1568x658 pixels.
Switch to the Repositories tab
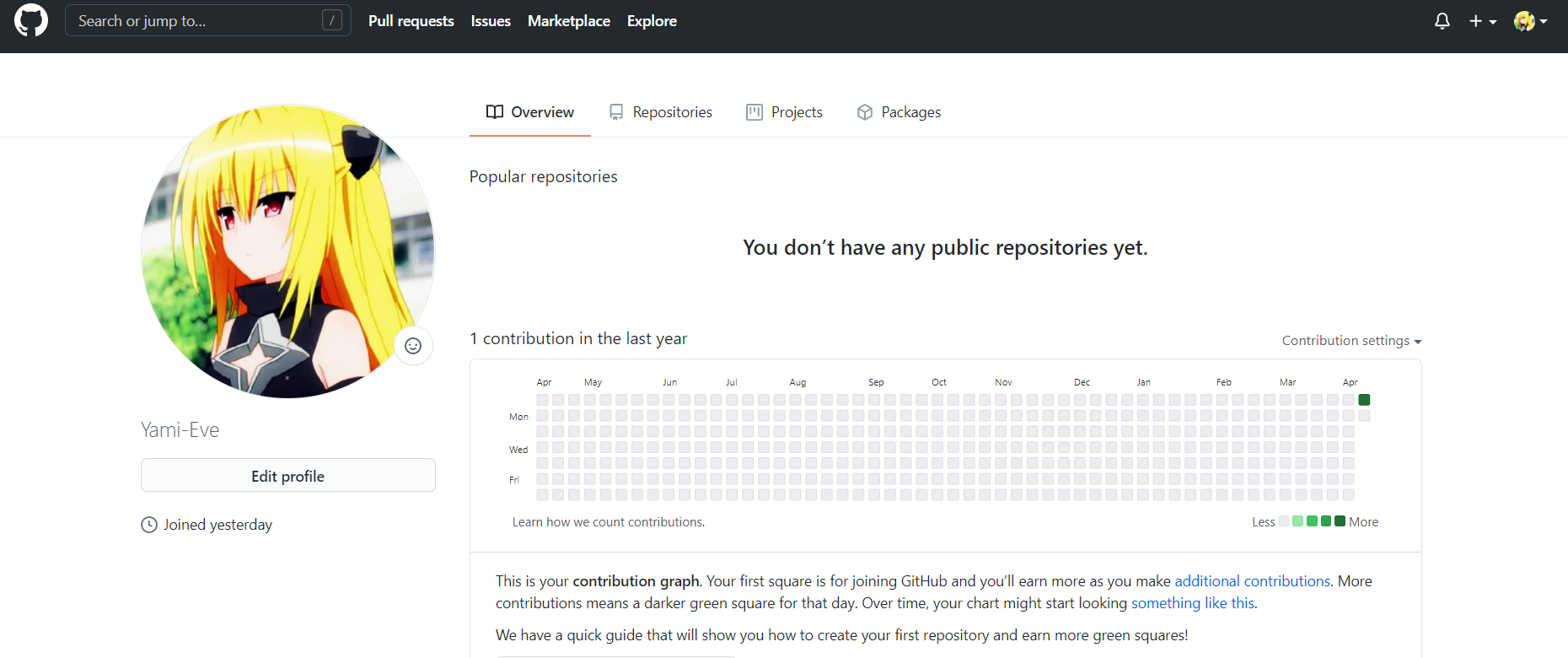(x=661, y=112)
